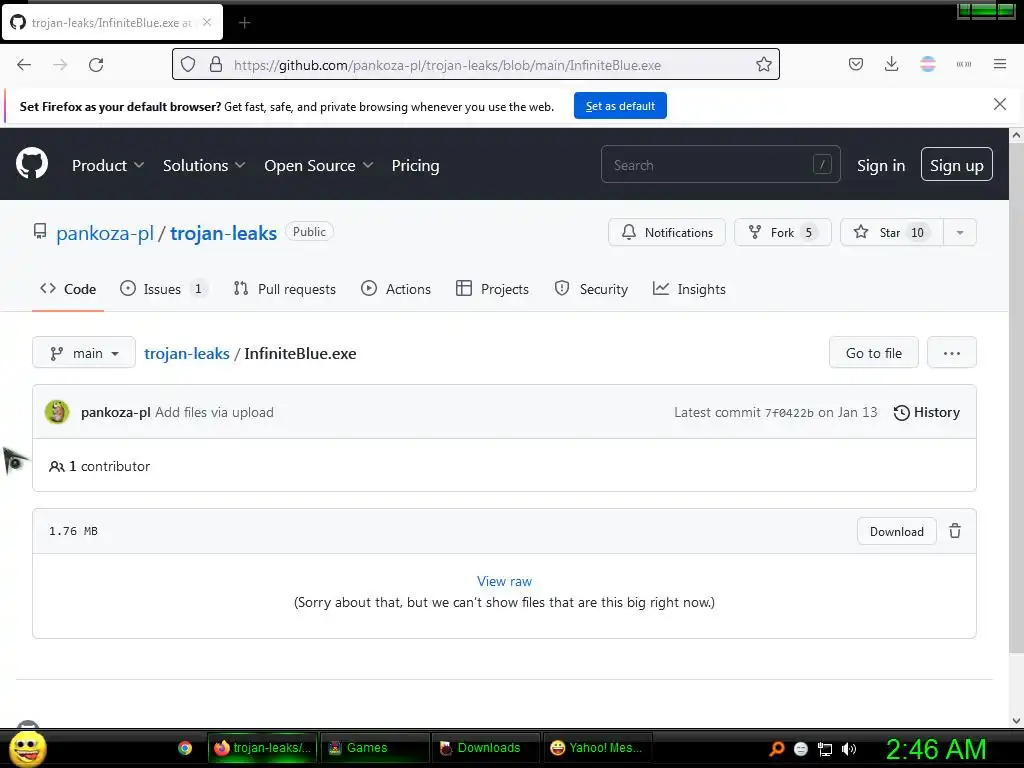Switch to Yahoo! Messenger taskbar window
The height and width of the screenshot is (768, 1024).
pos(597,748)
